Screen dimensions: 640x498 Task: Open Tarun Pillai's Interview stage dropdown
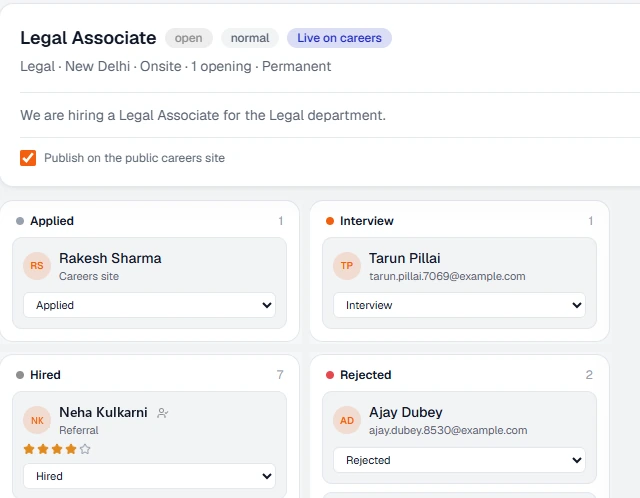(459, 305)
